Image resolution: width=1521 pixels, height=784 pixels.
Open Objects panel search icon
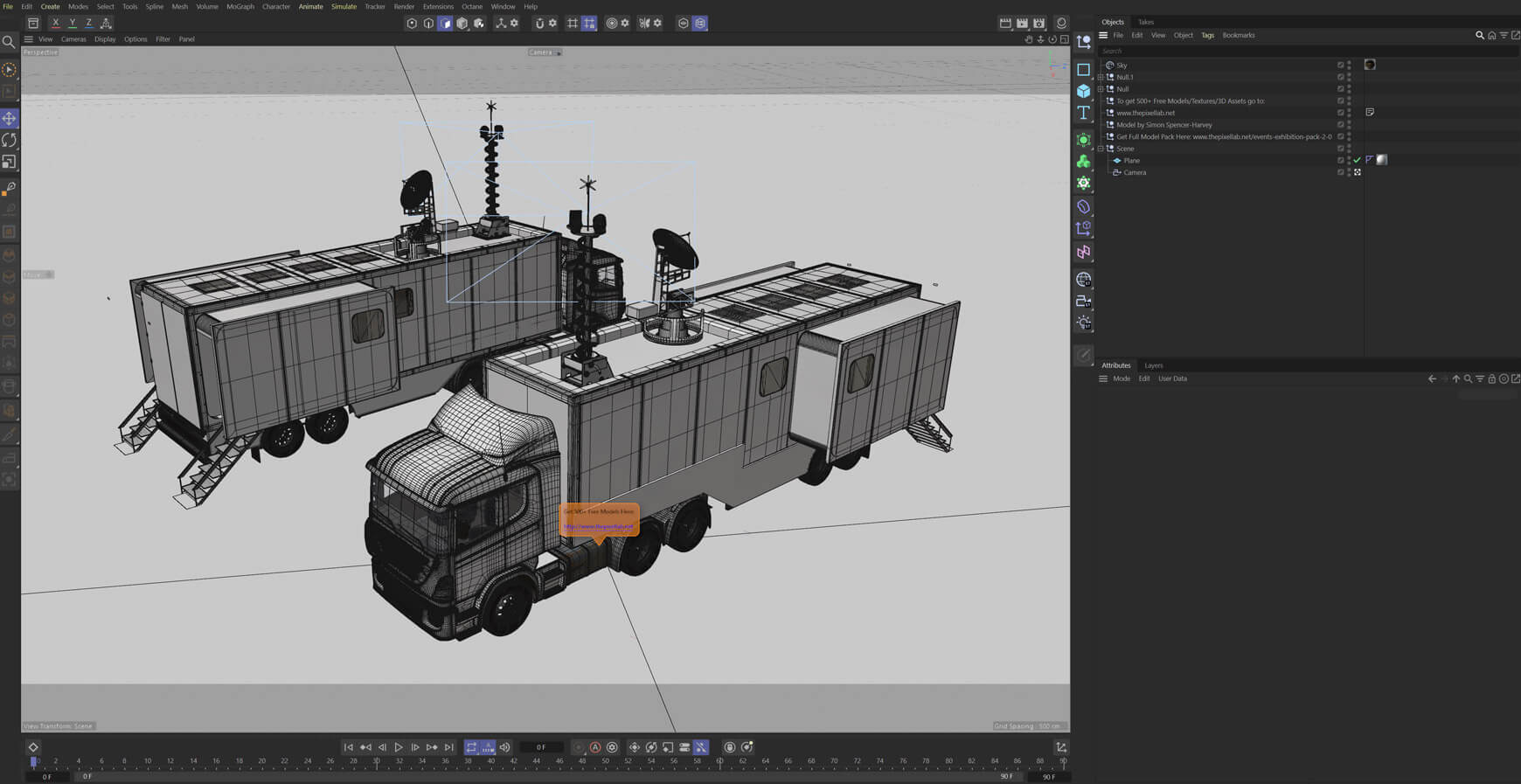click(x=1480, y=35)
